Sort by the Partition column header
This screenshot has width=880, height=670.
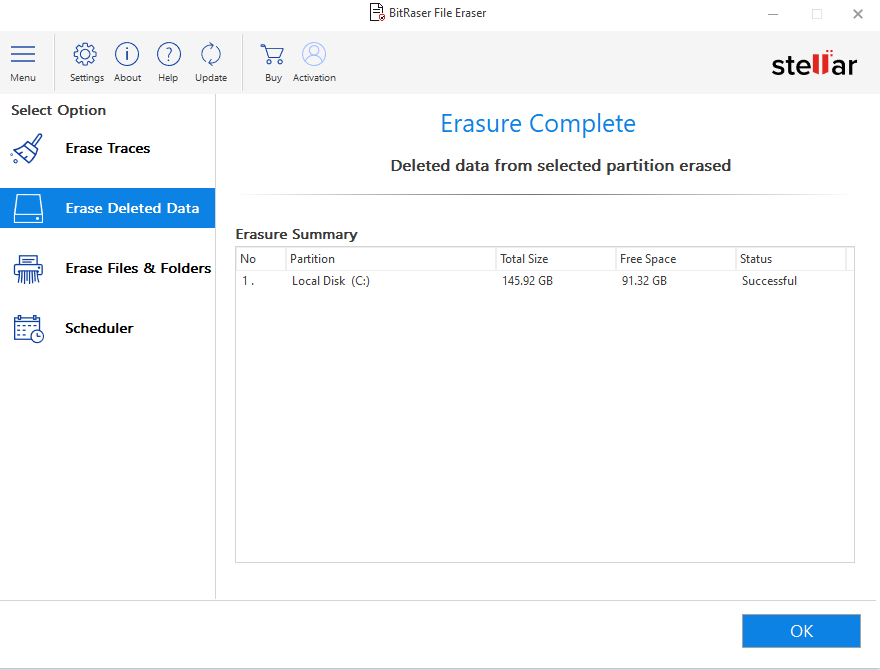click(391, 259)
